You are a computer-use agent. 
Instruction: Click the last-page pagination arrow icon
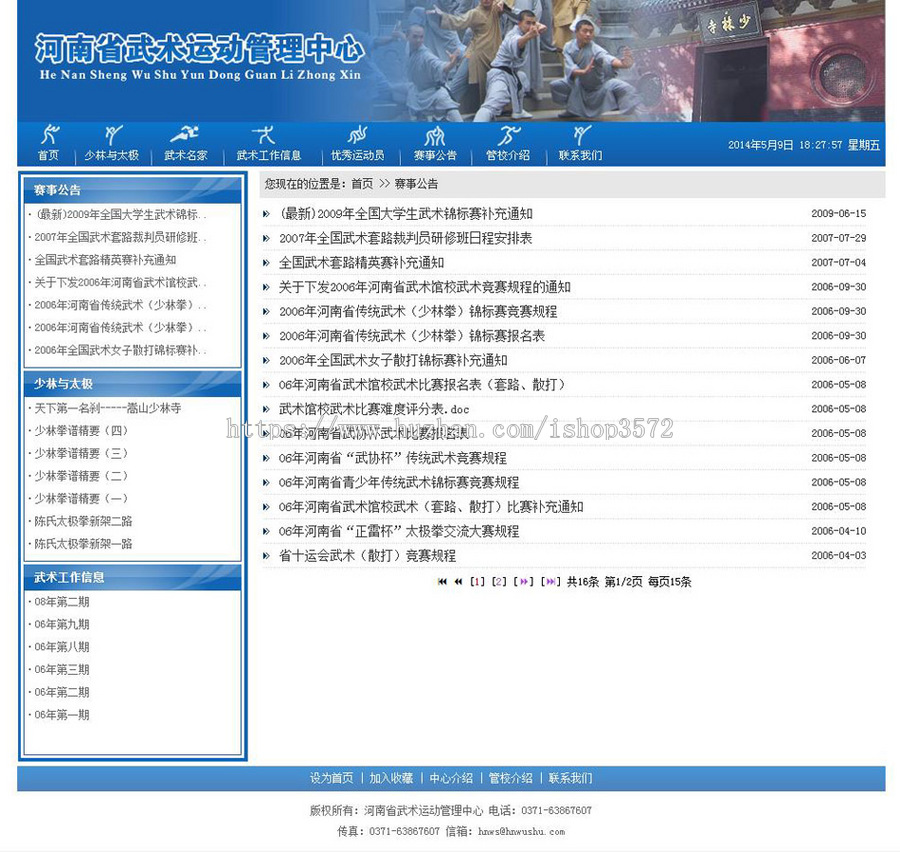point(549,581)
